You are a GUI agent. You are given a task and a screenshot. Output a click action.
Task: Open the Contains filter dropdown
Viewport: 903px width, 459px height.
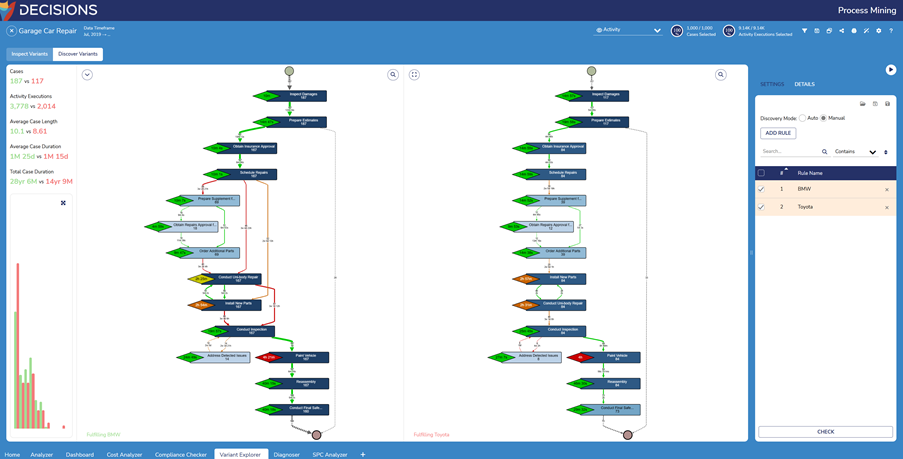tap(855, 152)
